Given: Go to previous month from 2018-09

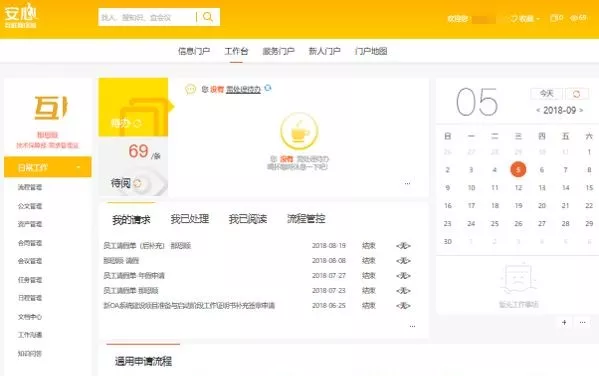Looking at the screenshot, I should (538, 110).
